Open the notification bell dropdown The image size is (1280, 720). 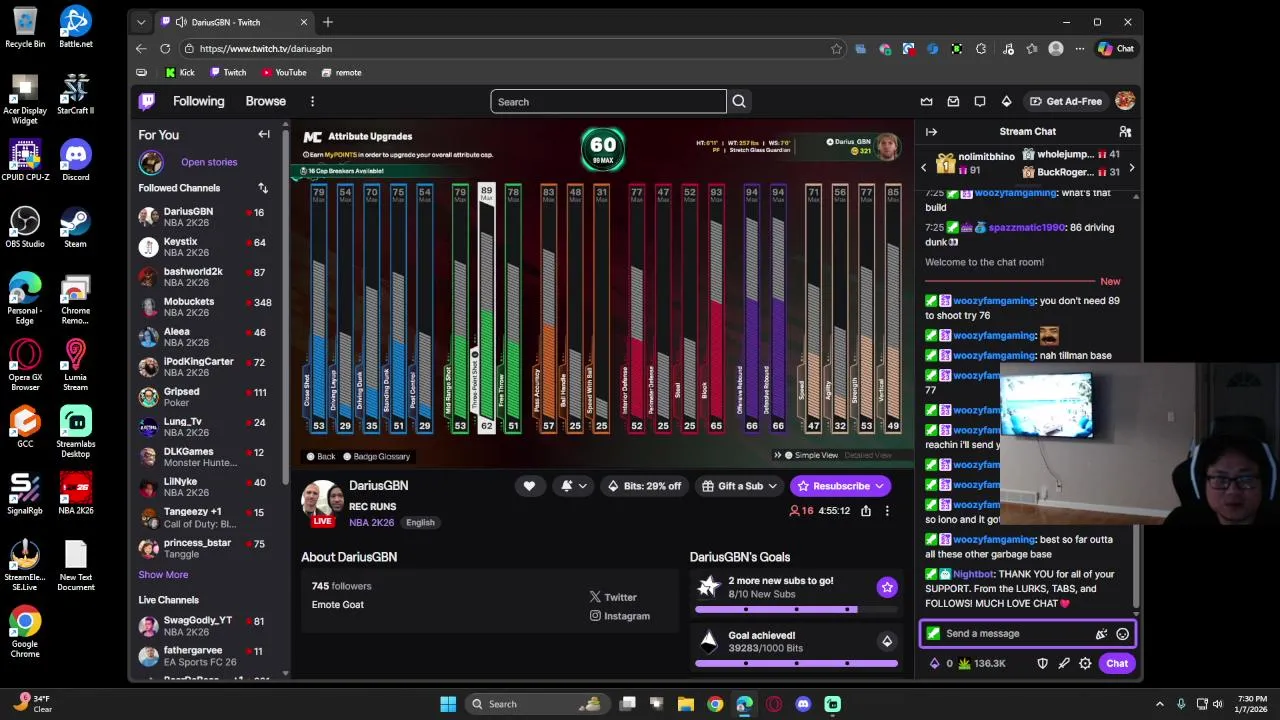(x=574, y=486)
